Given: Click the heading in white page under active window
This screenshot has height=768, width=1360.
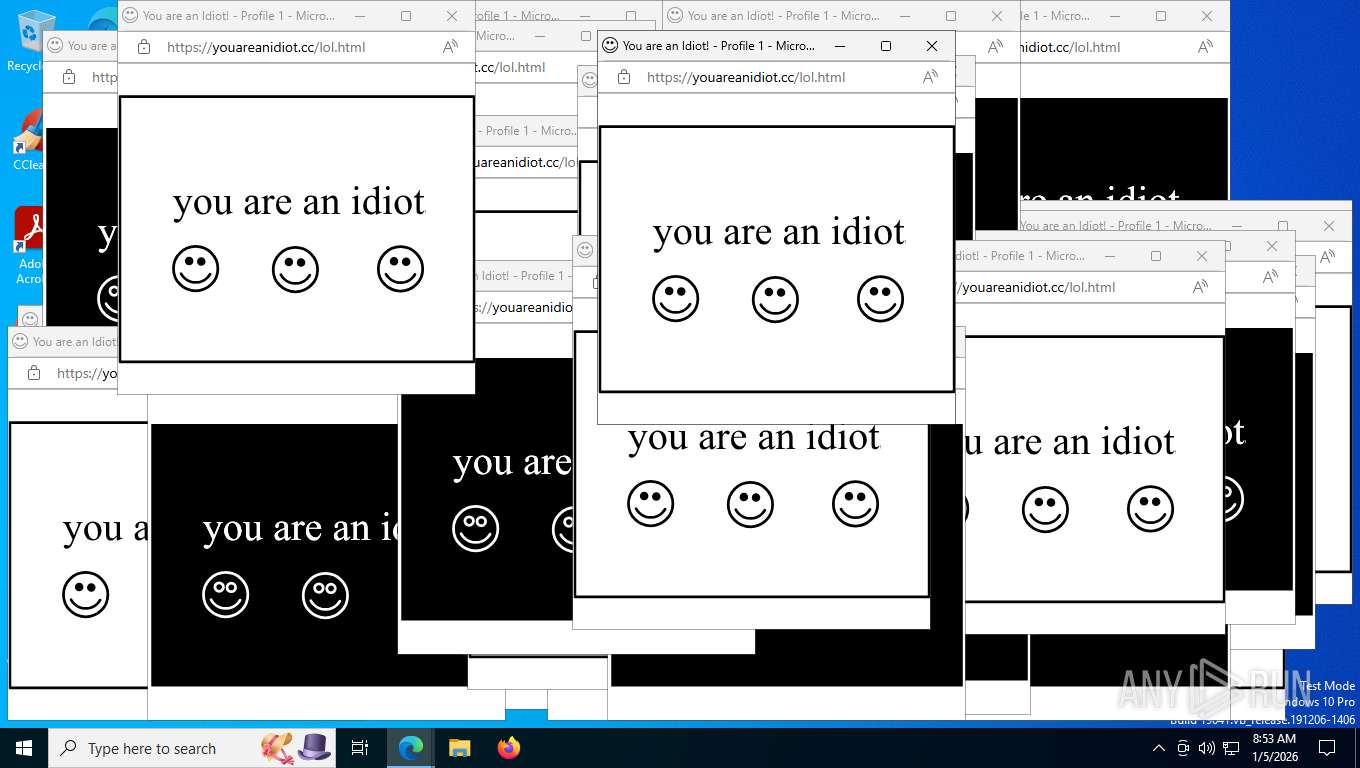Looking at the screenshot, I should (754, 439).
